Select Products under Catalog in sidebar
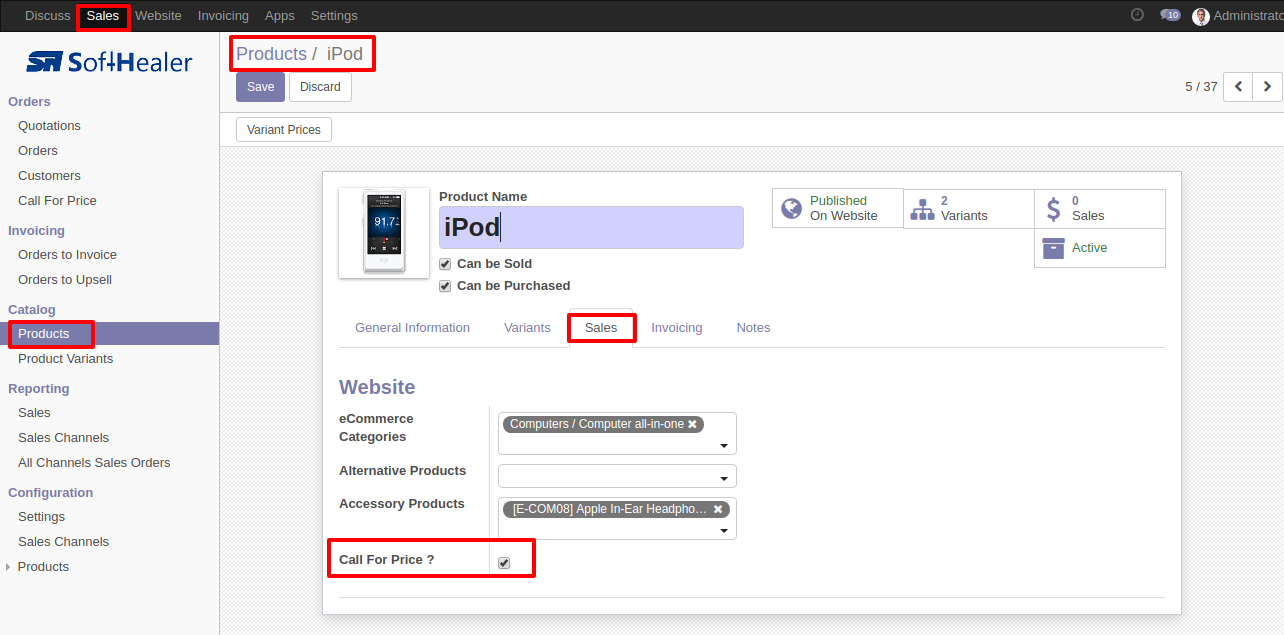 (44, 334)
